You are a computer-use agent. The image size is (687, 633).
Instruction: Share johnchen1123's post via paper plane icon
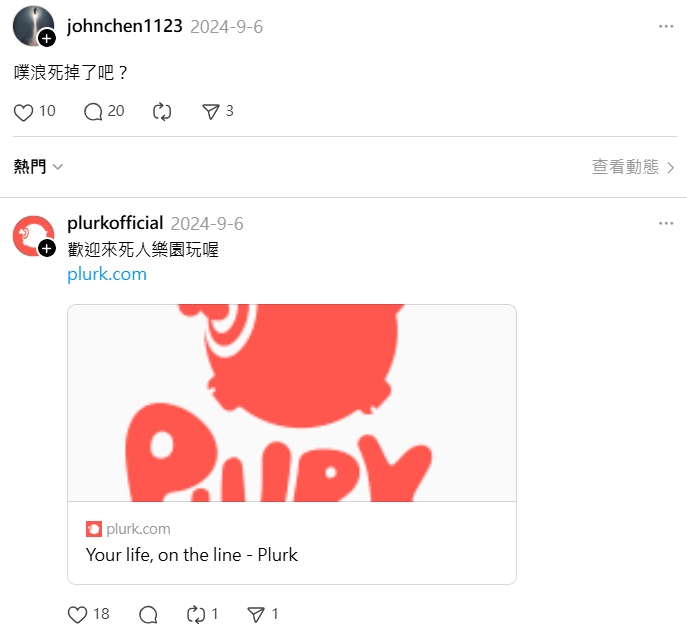click(211, 112)
